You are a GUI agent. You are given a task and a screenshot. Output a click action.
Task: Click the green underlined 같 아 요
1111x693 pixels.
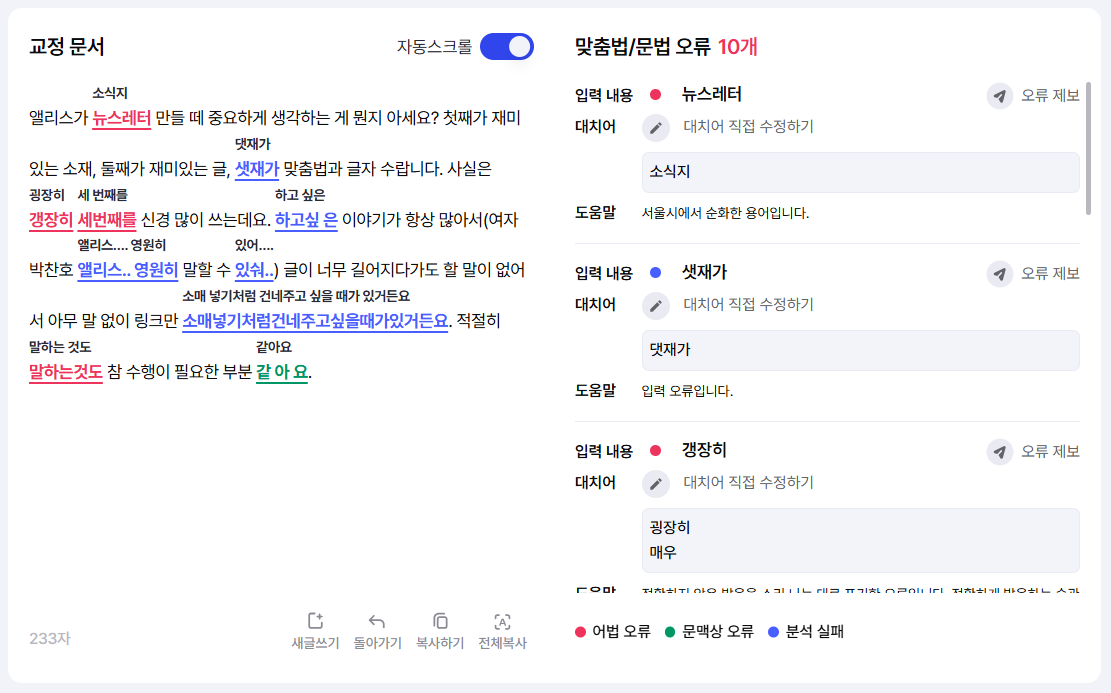click(282, 373)
